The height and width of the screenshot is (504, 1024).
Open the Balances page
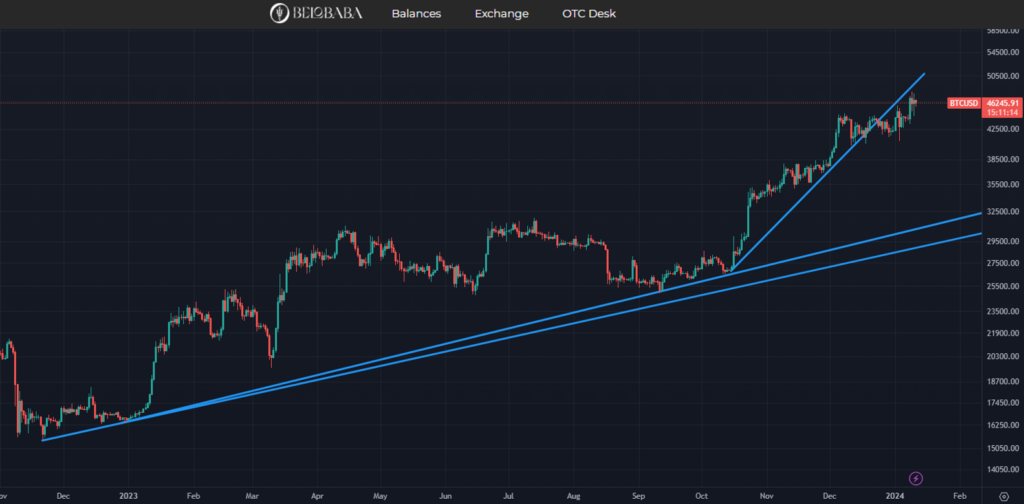(416, 14)
